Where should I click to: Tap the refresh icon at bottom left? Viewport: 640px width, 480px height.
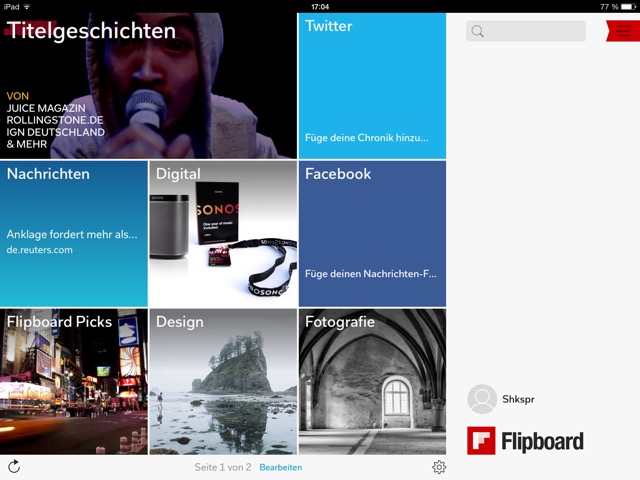coord(14,467)
